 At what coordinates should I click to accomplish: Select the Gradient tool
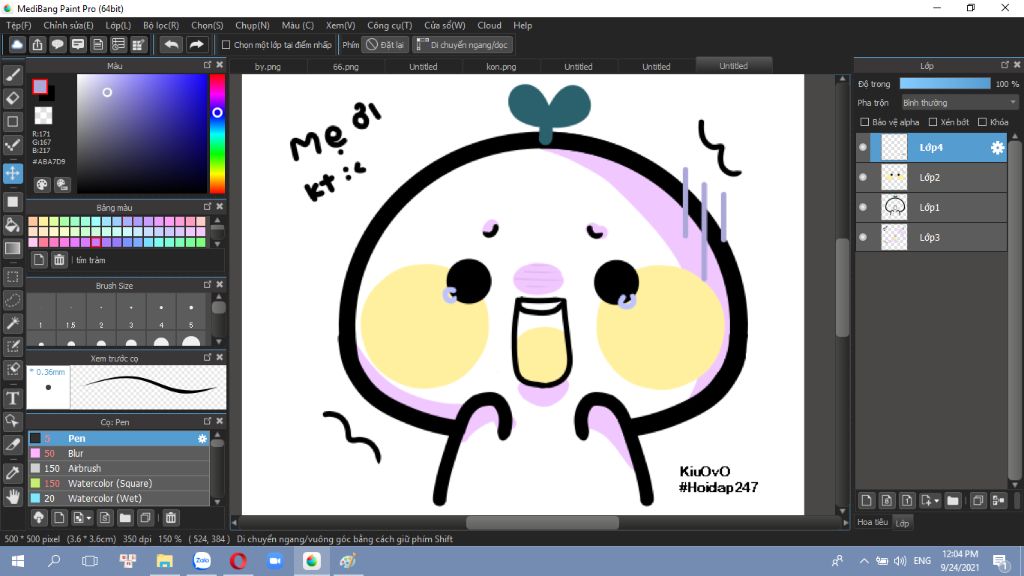tap(12, 248)
